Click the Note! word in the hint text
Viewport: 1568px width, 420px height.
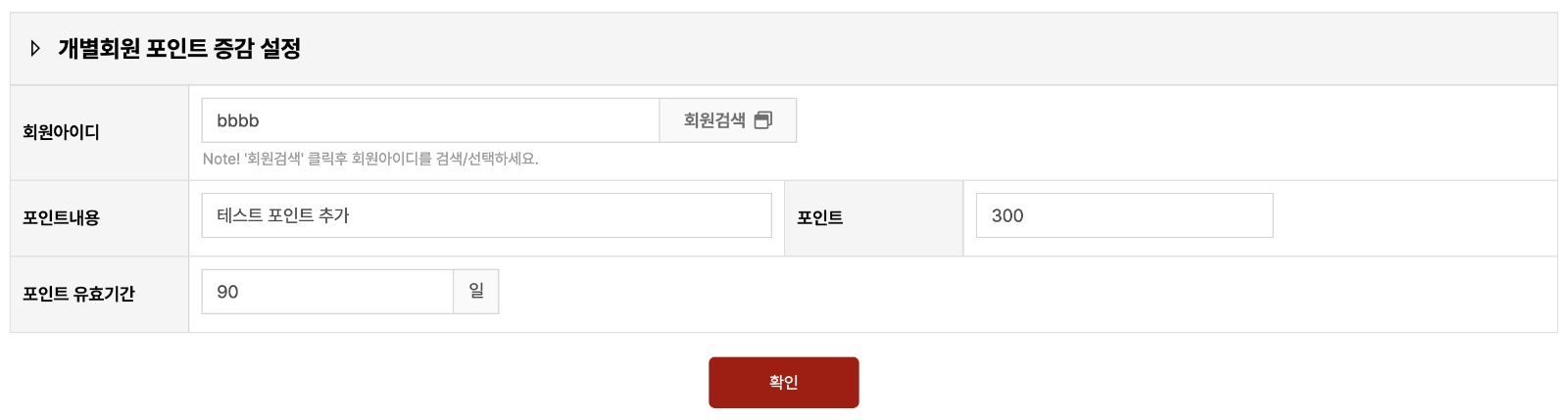point(220,159)
